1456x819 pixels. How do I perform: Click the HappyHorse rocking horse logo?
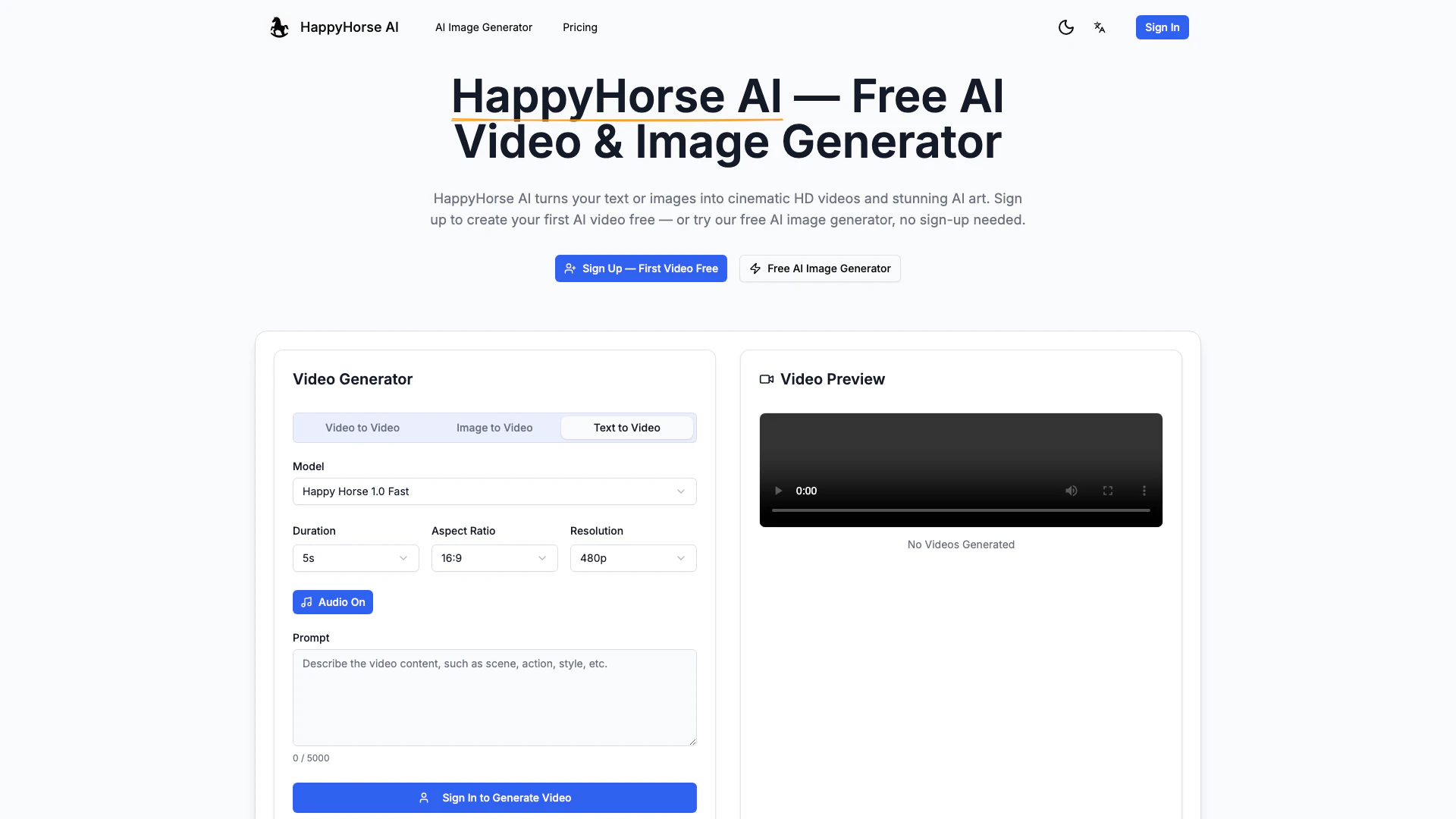coord(279,27)
